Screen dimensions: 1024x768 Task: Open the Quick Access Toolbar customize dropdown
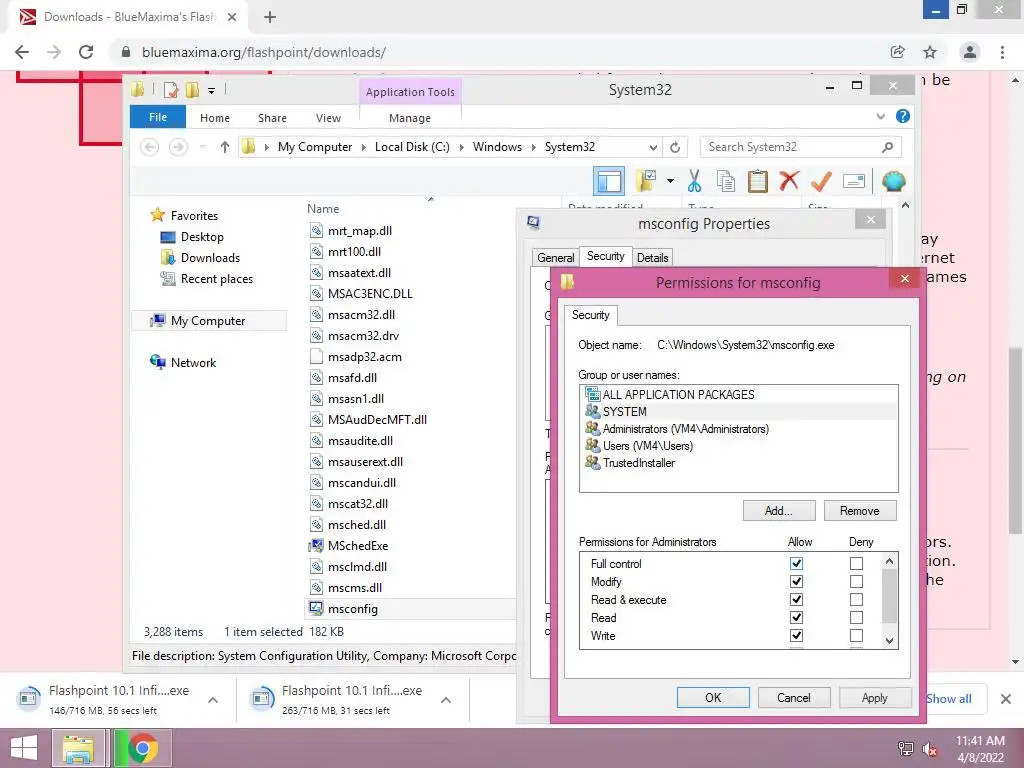[211, 90]
